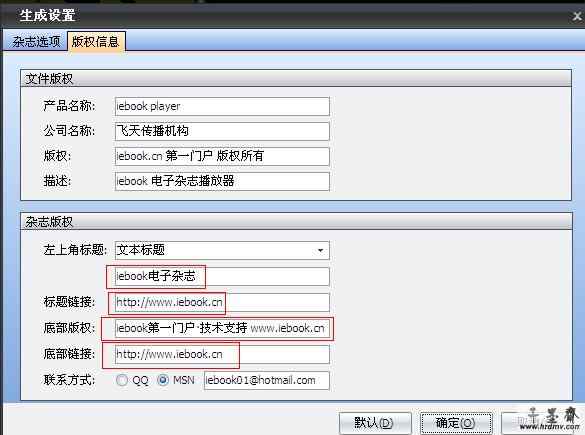Click the 文本标题 combo box

pos(222,250)
